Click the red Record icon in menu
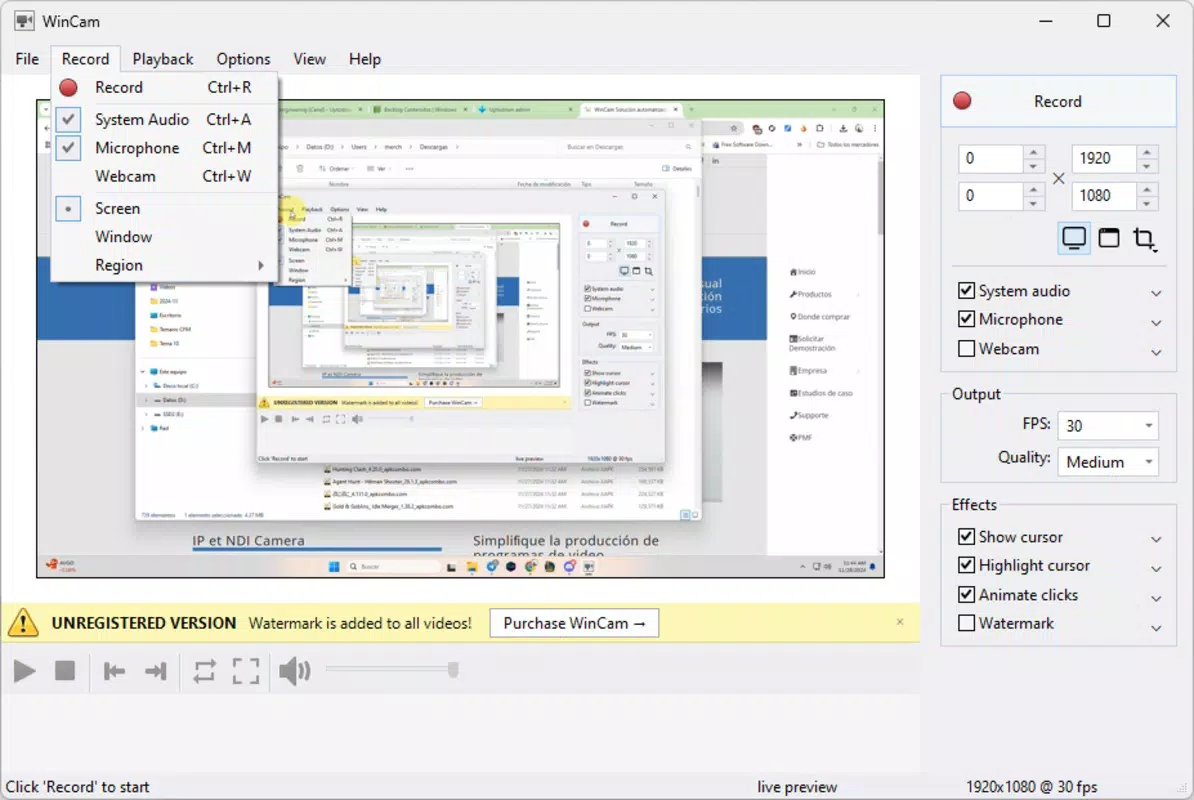The image size is (1194, 800). (69, 88)
